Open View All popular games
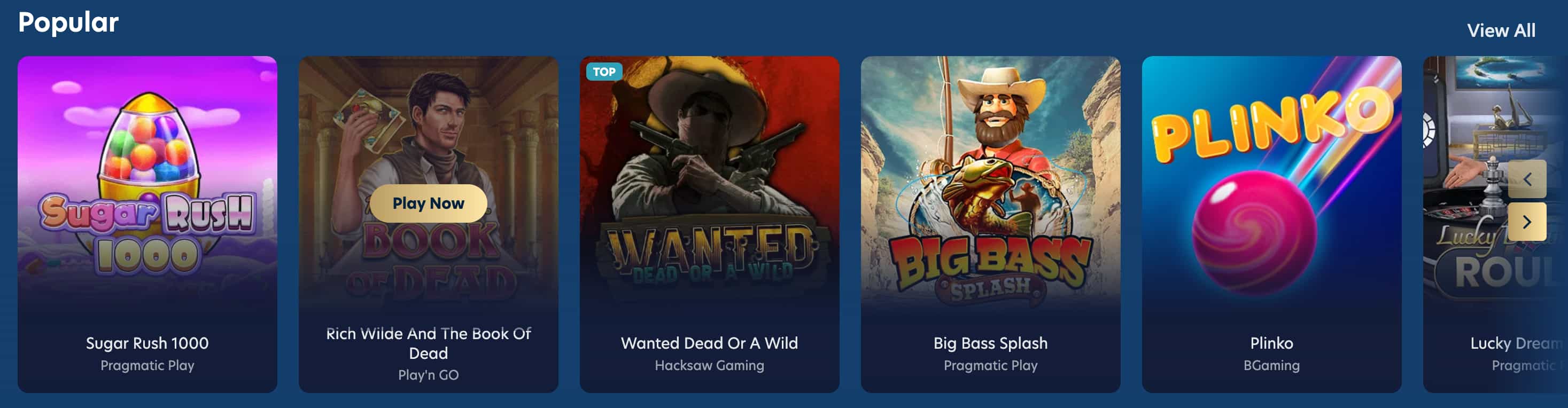 (1501, 30)
